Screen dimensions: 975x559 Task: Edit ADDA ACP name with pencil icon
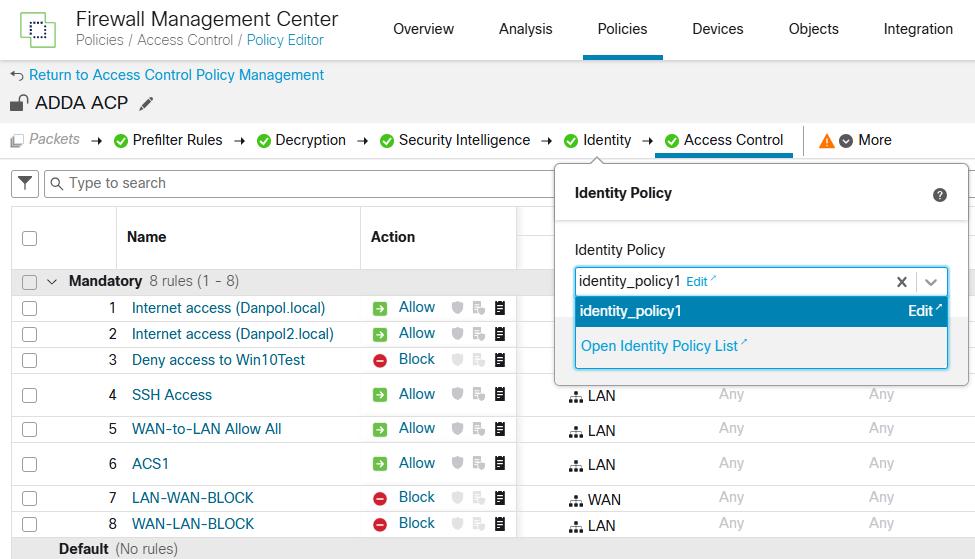(146, 104)
